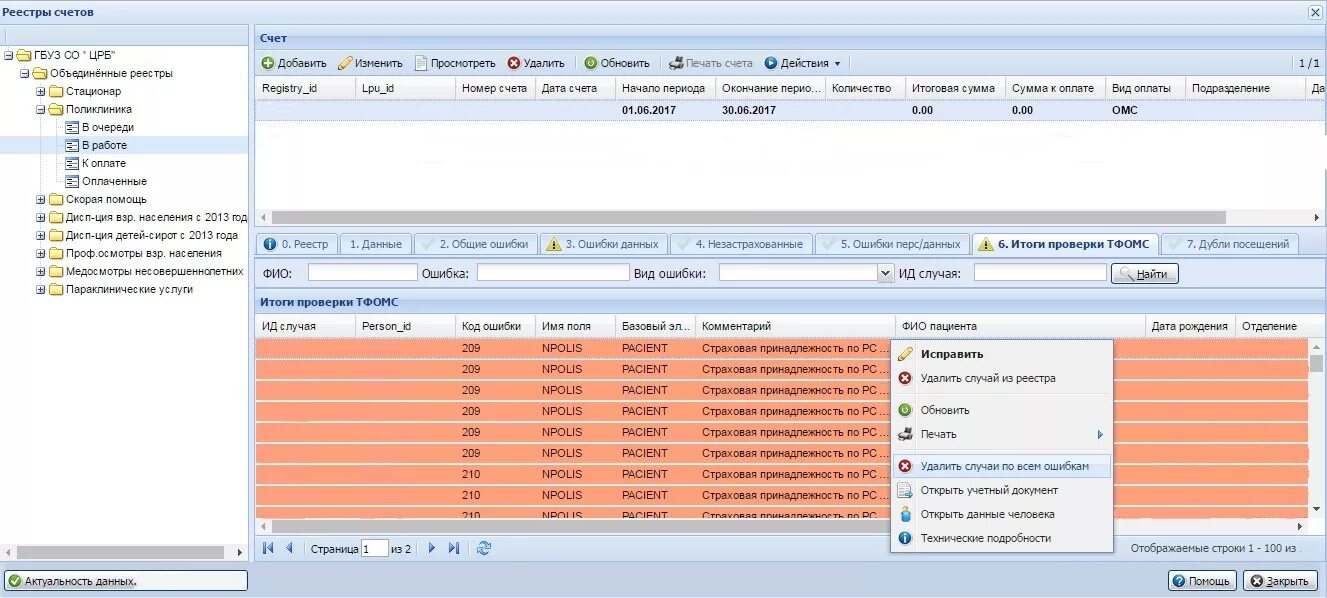Focus the ИД случая input field
Image resolution: width=1327 pixels, height=598 pixels.
coord(1040,272)
